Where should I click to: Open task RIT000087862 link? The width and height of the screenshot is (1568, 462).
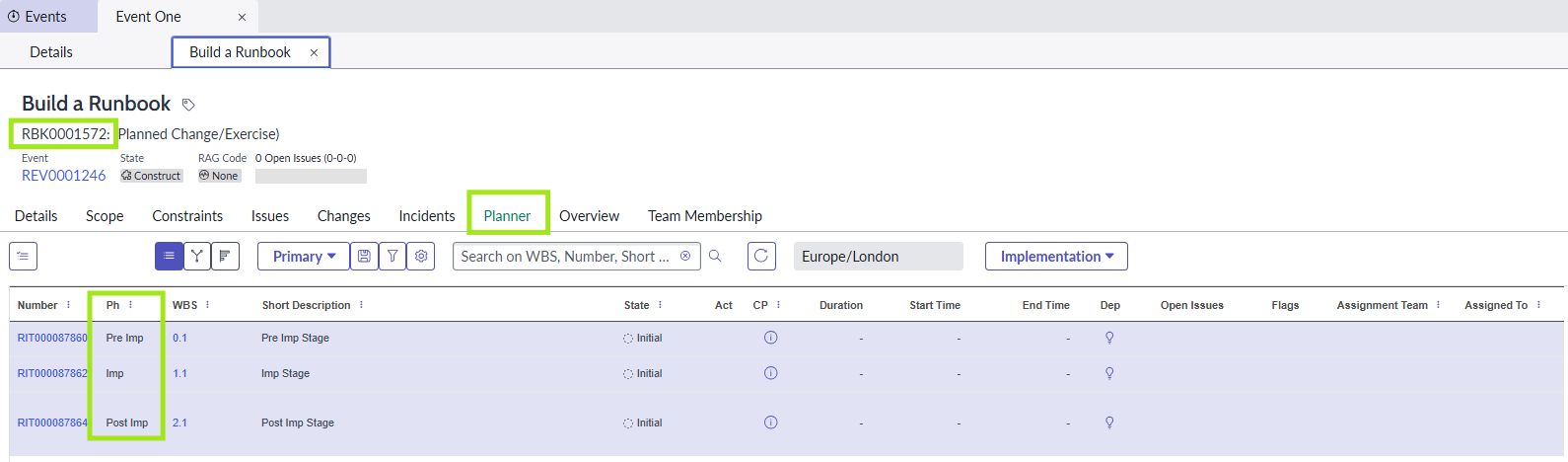click(52, 373)
